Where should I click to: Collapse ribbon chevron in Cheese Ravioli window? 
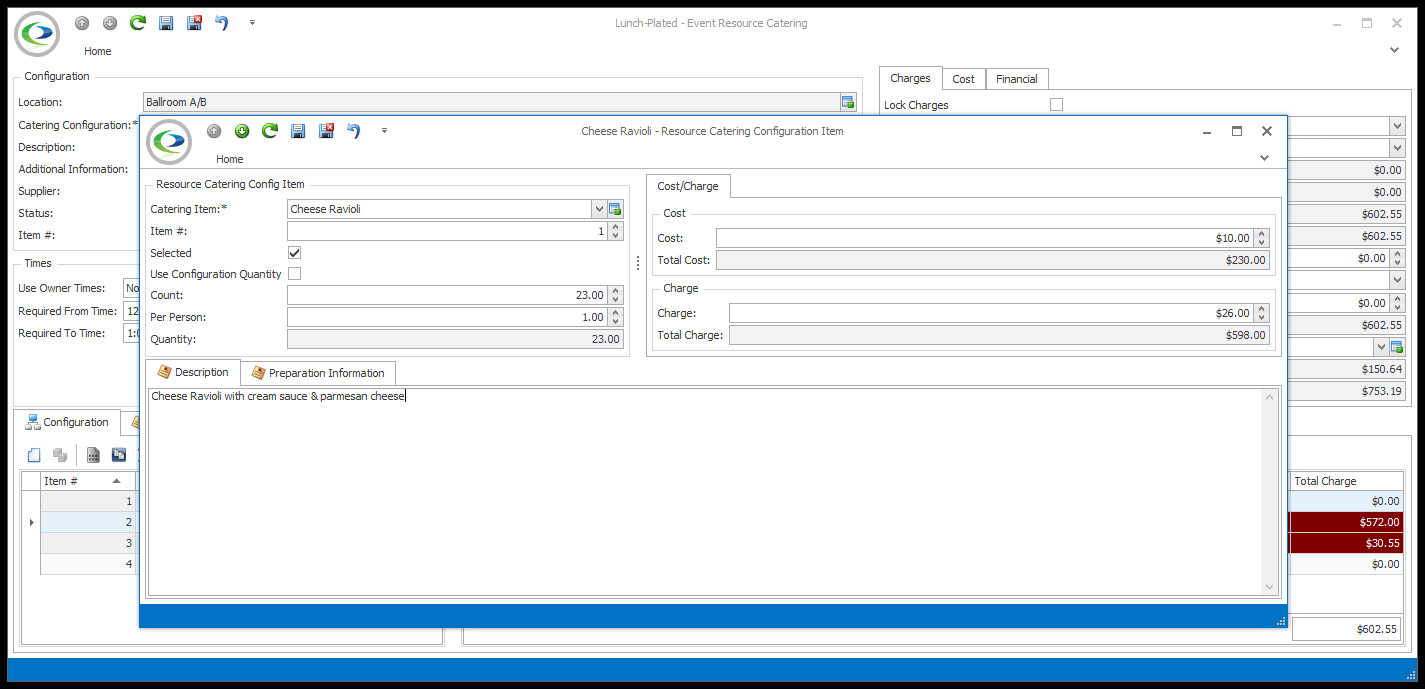coord(1264,158)
